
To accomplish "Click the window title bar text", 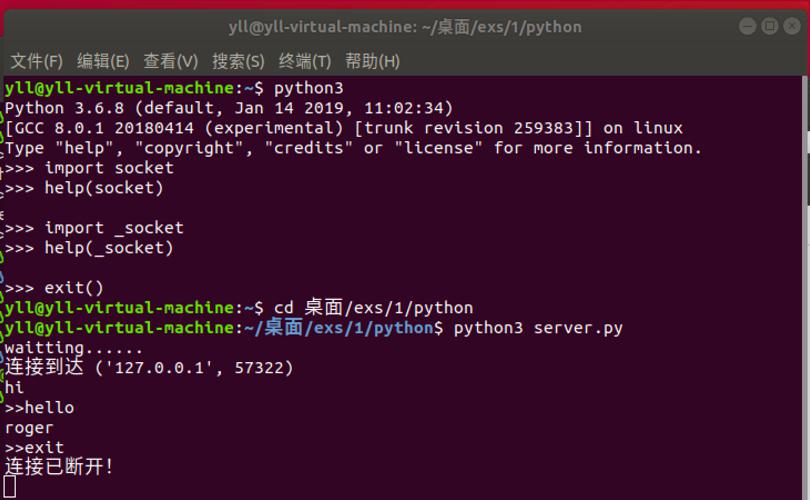I will click(x=405, y=26).
